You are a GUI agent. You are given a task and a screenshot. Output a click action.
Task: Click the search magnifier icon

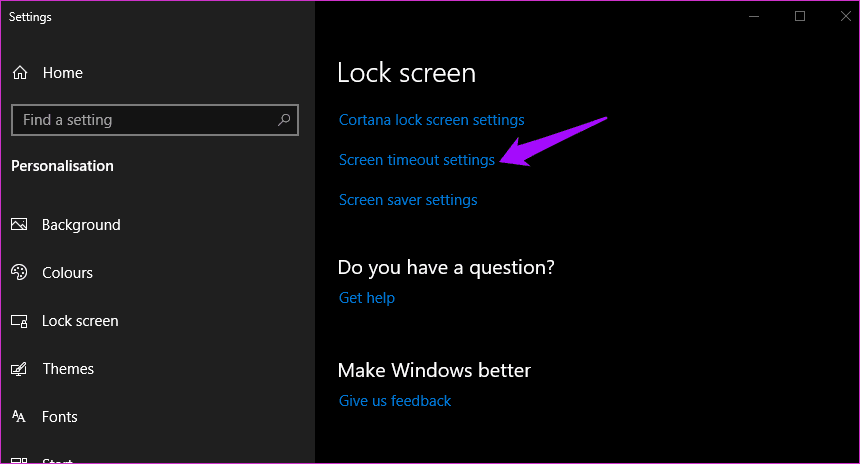(284, 120)
